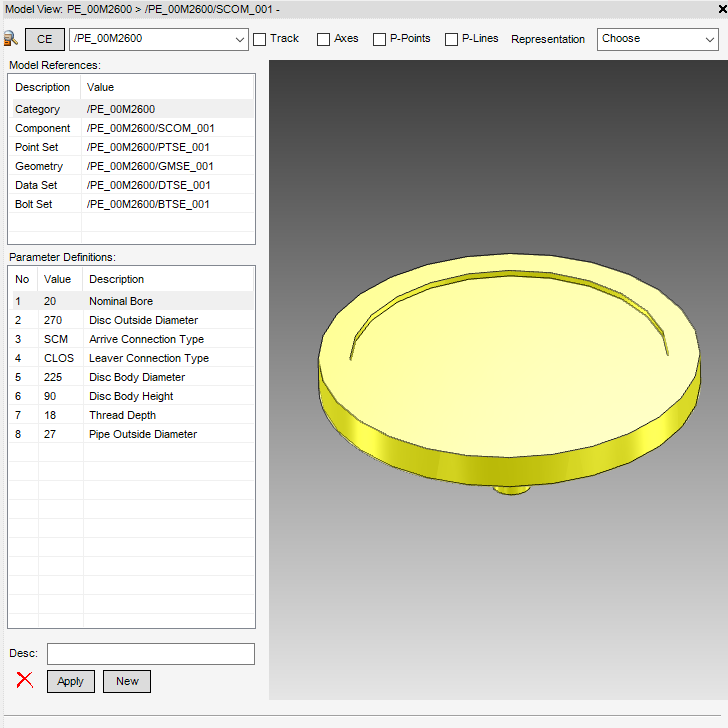Screen dimensions: 728x728
Task: Enable the Track checkbox
Action: tap(260, 39)
